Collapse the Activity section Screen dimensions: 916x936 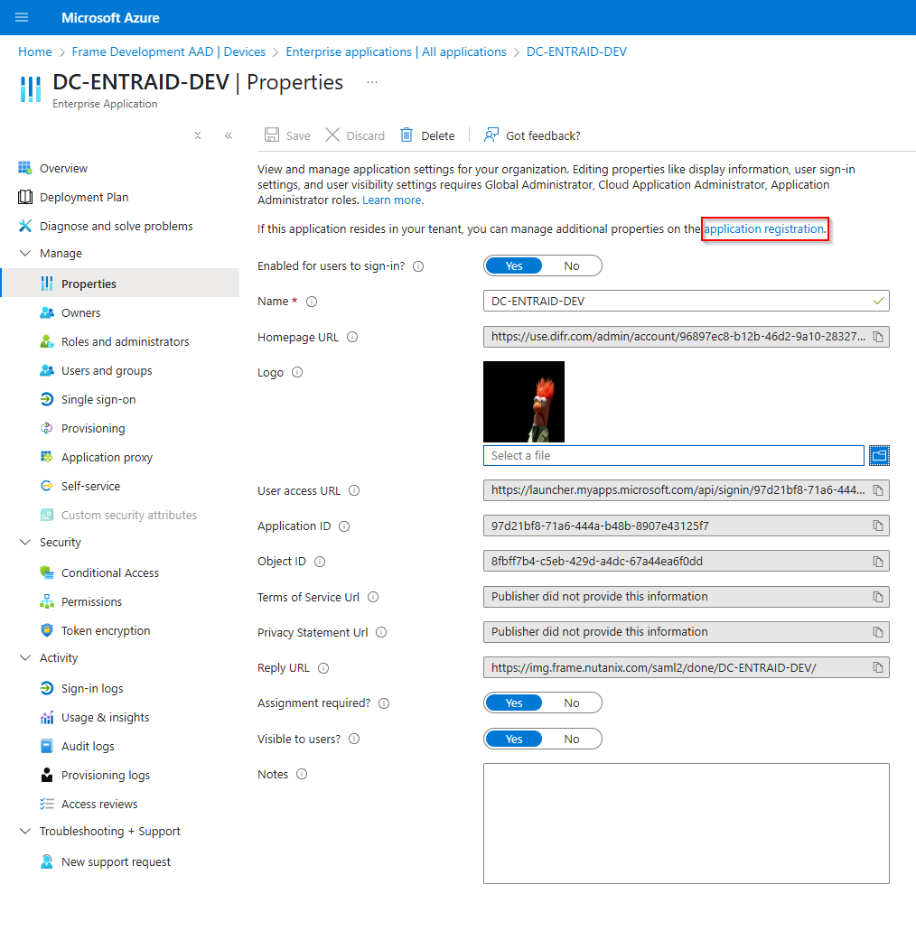click(x=25, y=658)
